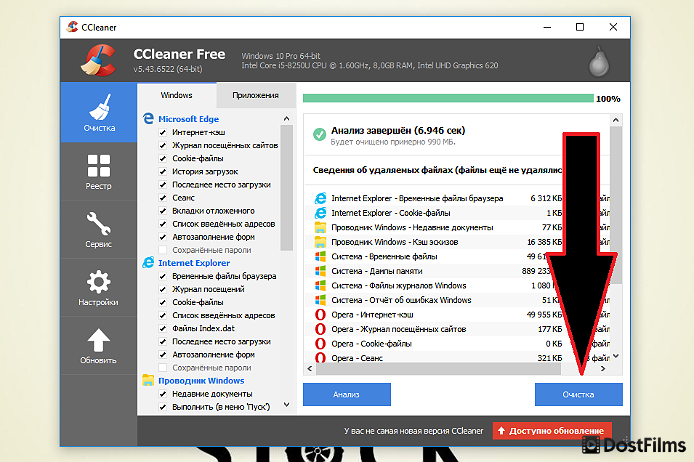Open the Реестр registry section
The image size is (694, 462).
pyautogui.click(x=99, y=171)
